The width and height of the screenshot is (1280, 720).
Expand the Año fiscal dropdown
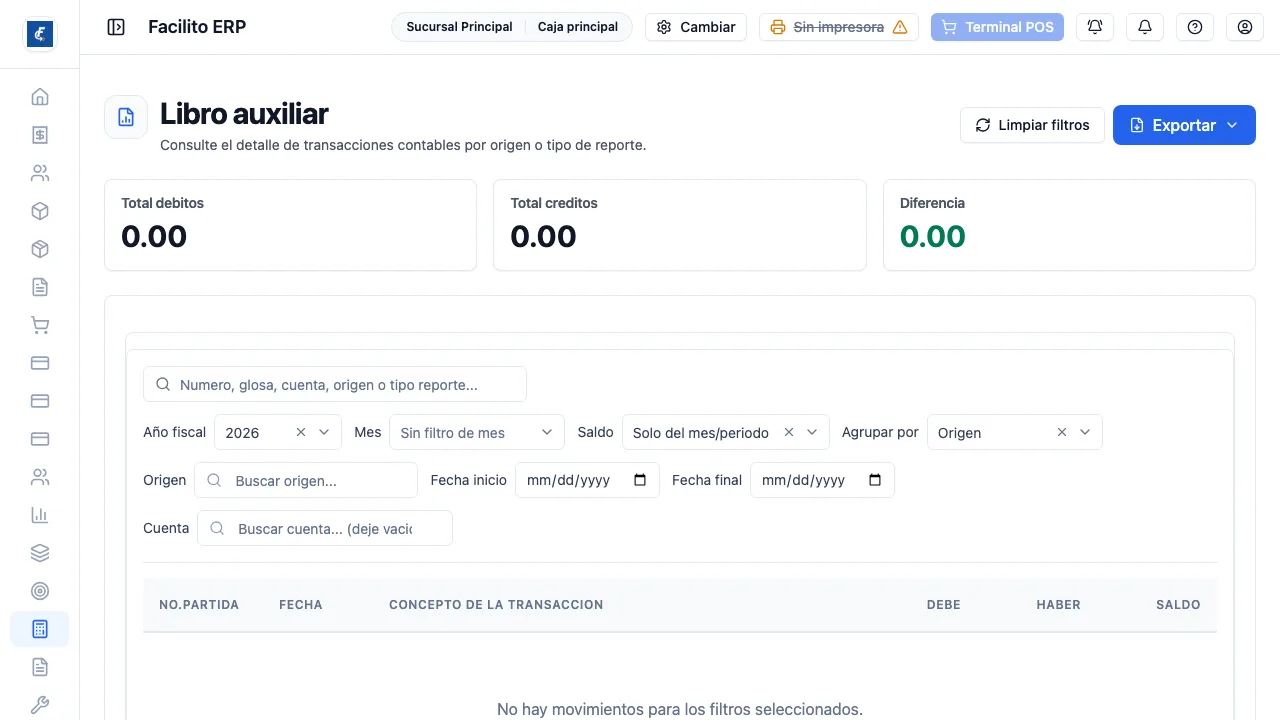tap(324, 432)
